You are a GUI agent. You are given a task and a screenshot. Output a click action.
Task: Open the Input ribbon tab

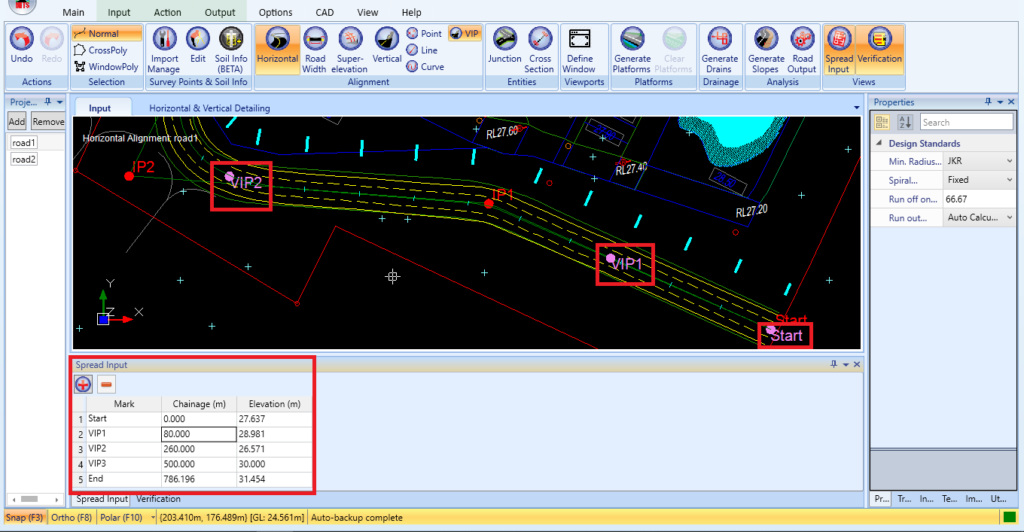[x=119, y=12]
